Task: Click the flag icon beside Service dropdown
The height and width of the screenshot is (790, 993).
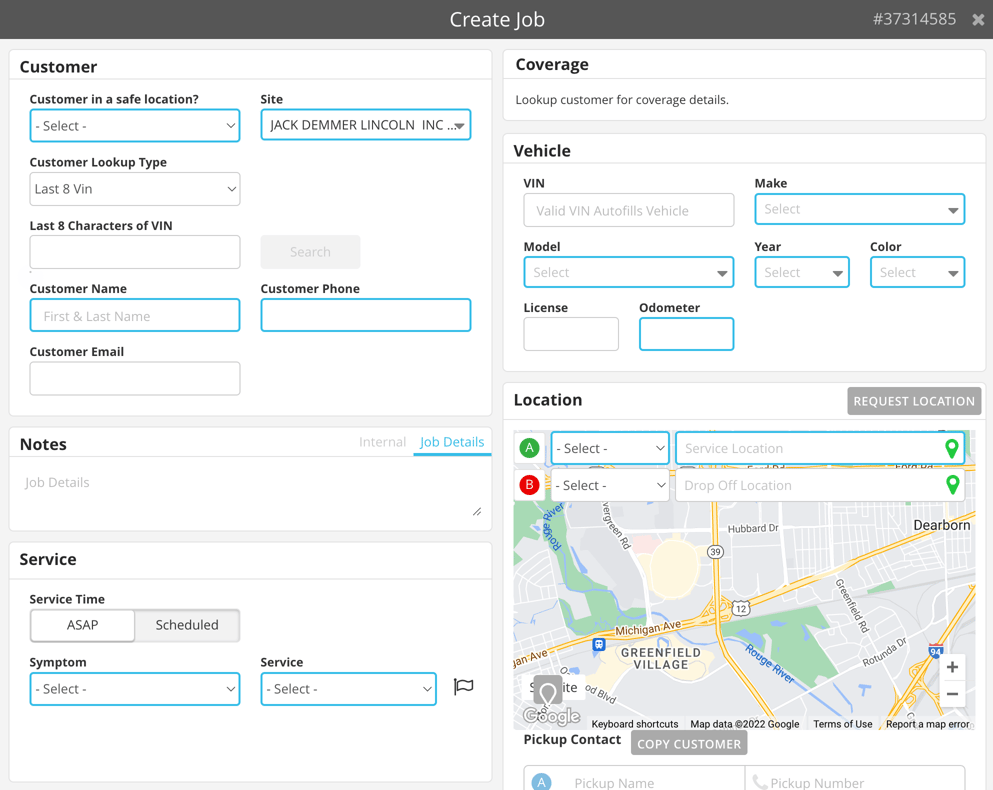Action: (x=463, y=687)
